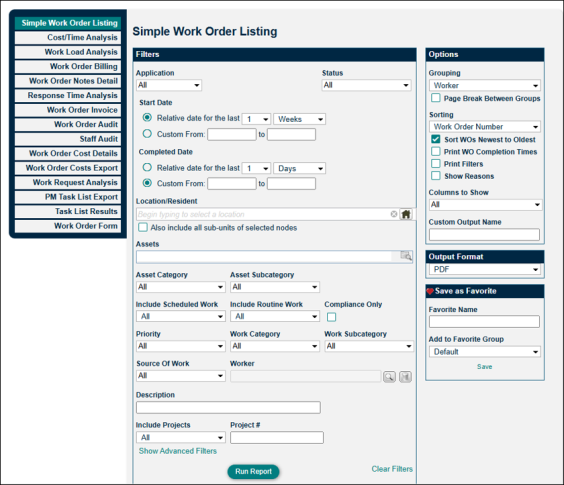Open the Work Order Billing report
The height and width of the screenshot is (485, 564).
[x=68, y=66]
